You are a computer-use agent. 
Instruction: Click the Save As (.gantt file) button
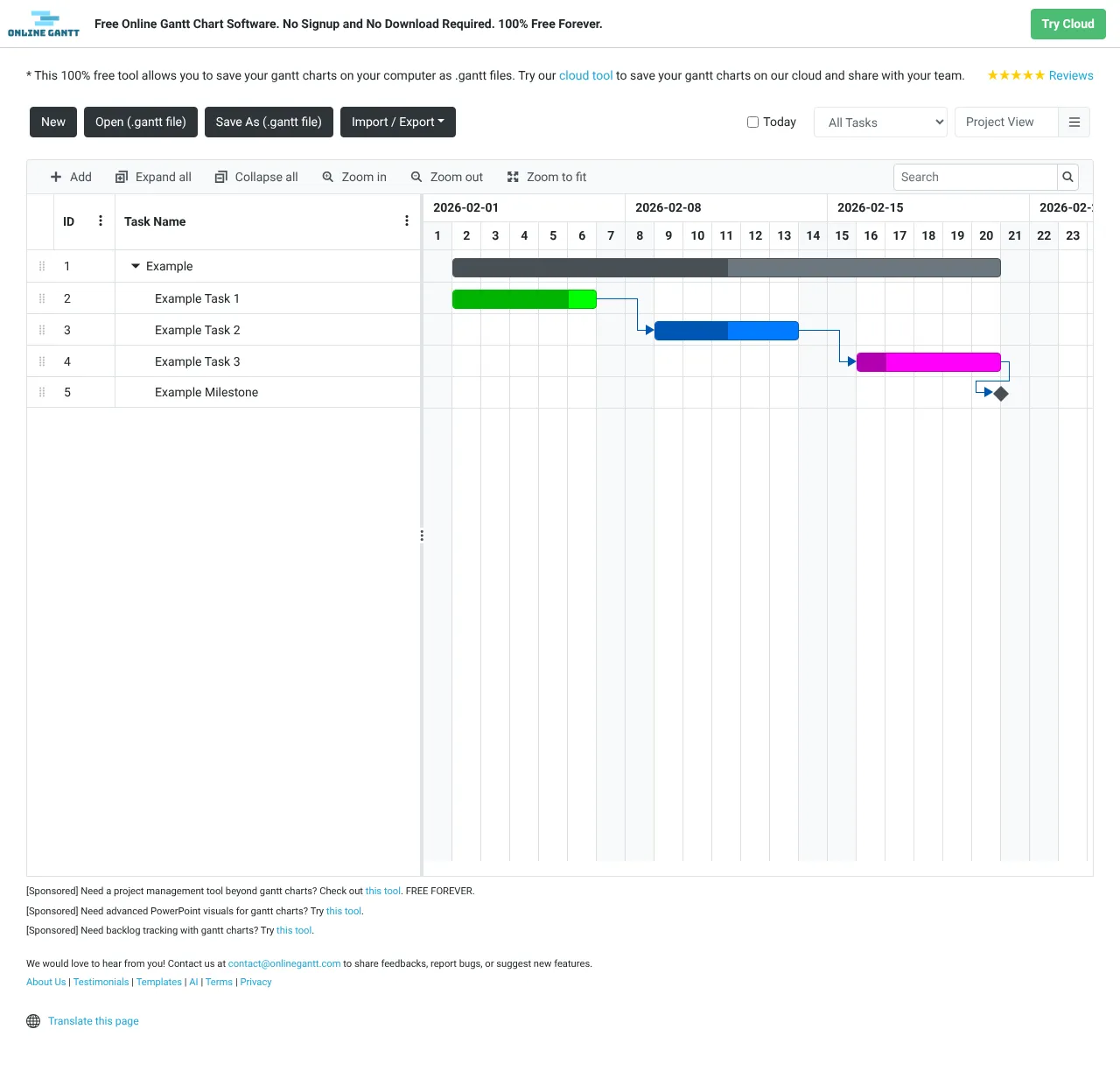click(x=269, y=122)
